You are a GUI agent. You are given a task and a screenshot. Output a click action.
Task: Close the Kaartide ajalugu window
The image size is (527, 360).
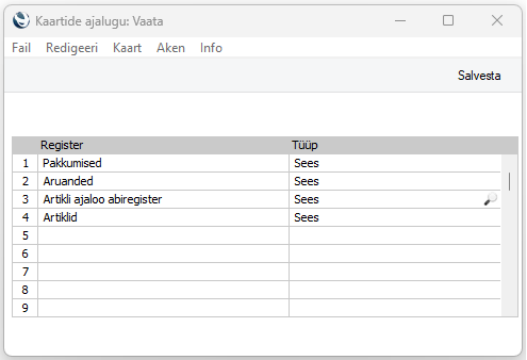point(497,21)
